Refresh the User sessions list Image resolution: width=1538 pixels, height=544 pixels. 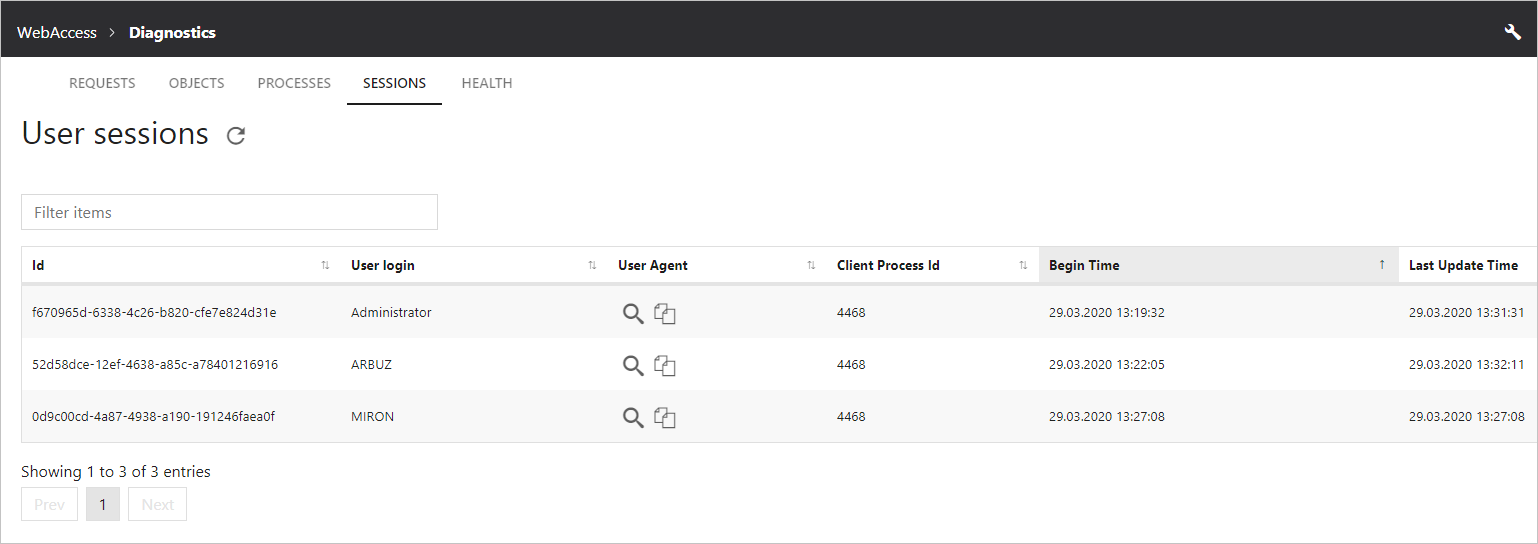(x=236, y=136)
